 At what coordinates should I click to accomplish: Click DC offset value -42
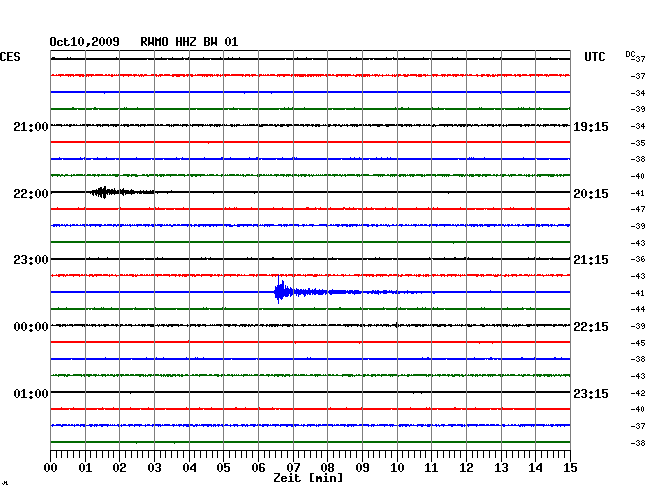(638, 393)
